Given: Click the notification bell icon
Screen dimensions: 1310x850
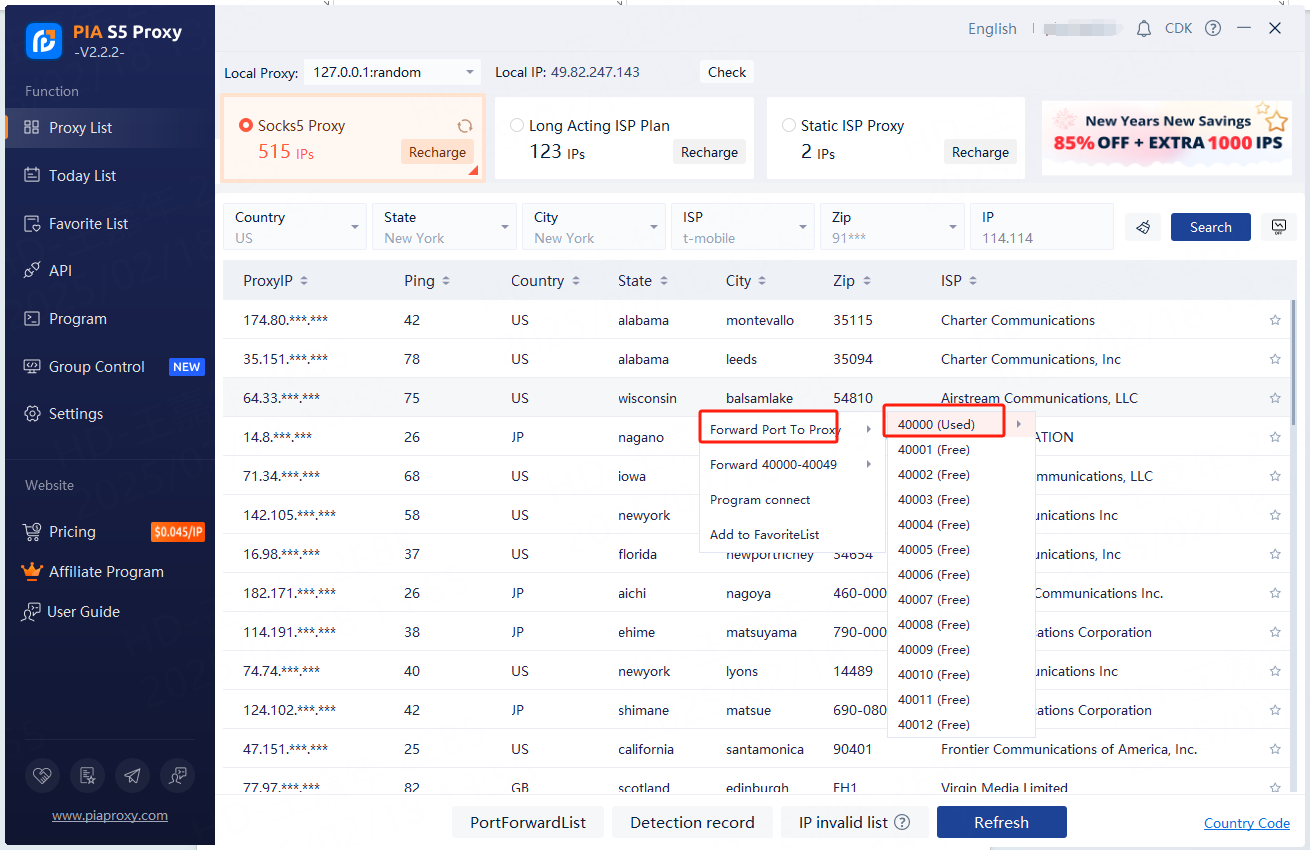Looking at the screenshot, I should pyautogui.click(x=1144, y=29).
